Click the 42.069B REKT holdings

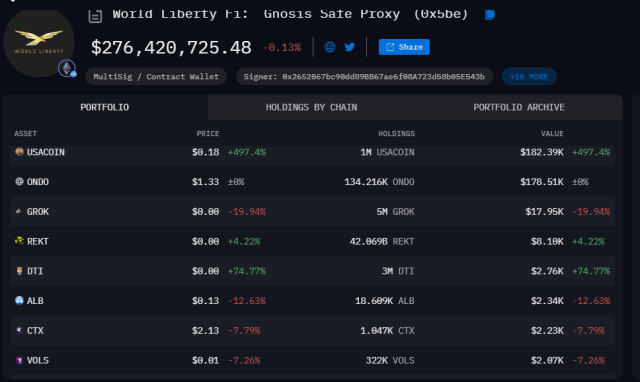[382, 242]
